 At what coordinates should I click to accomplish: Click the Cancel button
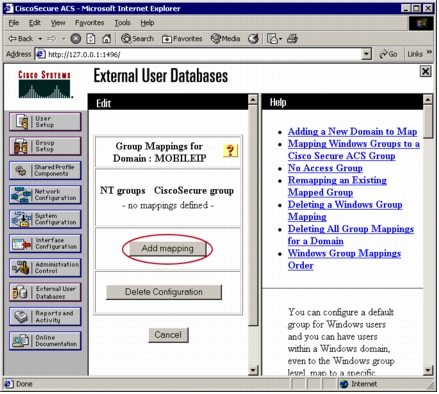click(x=168, y=335)
